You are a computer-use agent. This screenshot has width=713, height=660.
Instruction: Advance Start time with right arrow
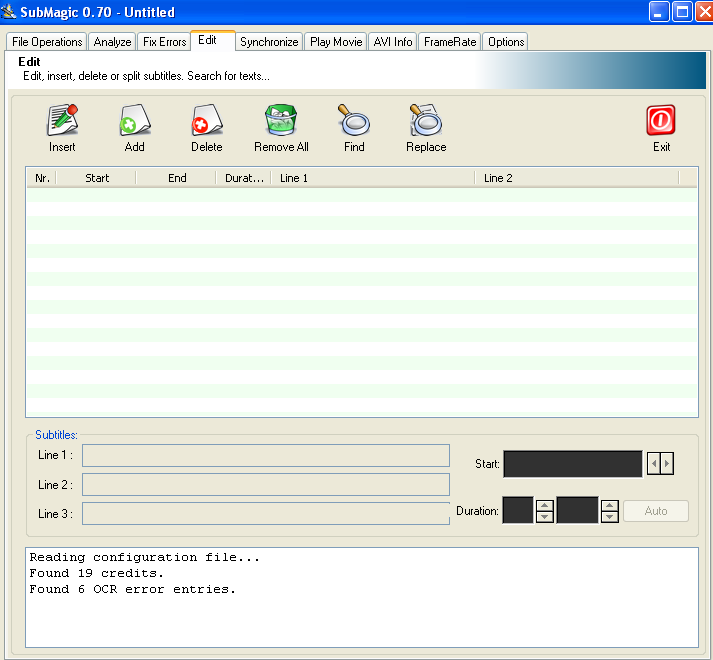(667, 464)
